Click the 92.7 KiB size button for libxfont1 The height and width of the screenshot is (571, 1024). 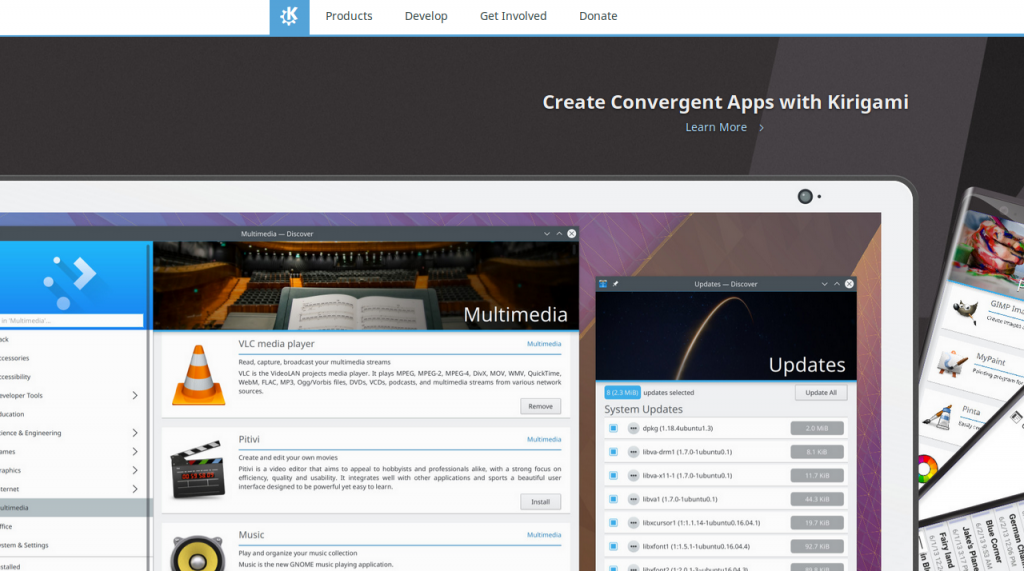point(817,546)
